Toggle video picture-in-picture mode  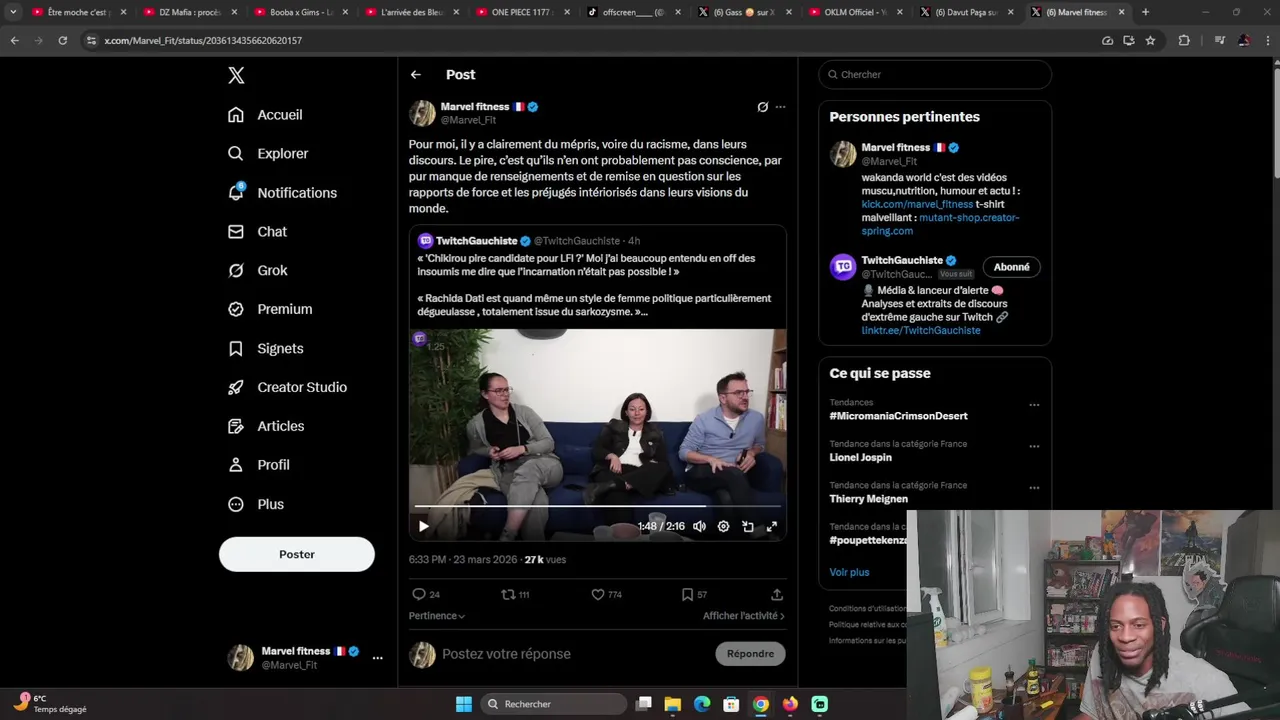[748, 526]
